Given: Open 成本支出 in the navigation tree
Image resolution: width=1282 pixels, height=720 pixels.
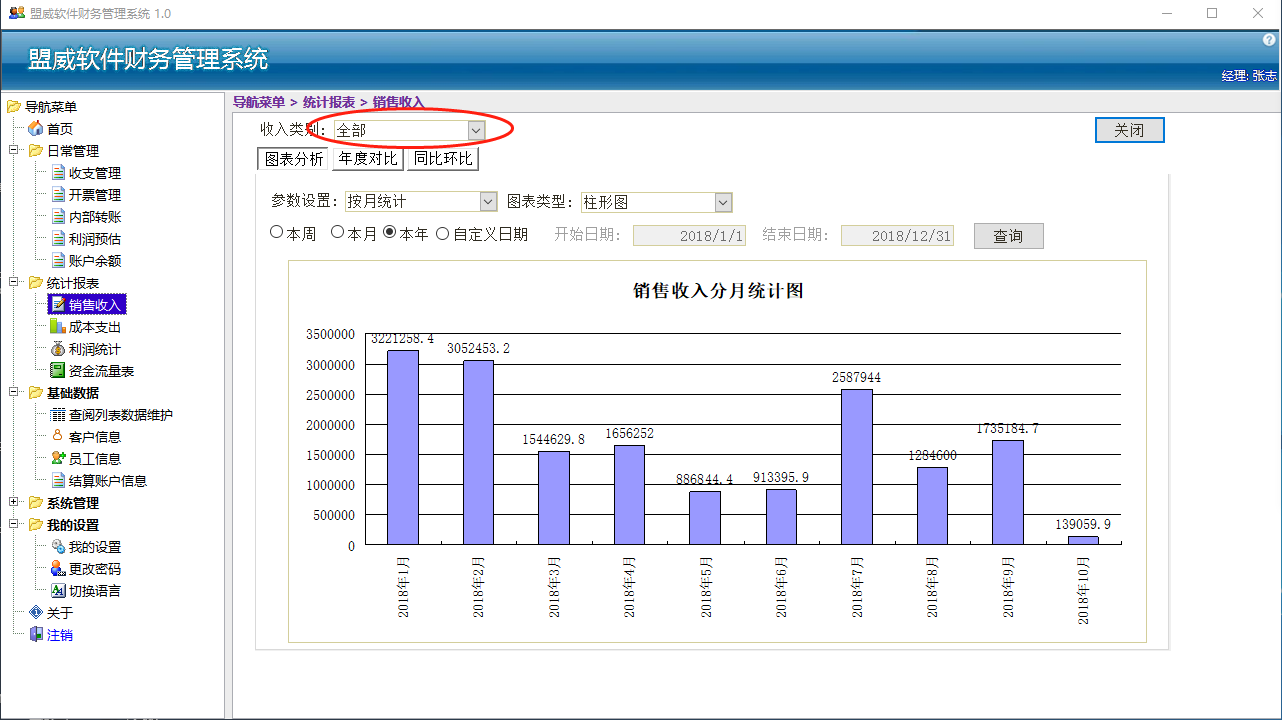Looking at the screenshot, I should click(94, 327).
